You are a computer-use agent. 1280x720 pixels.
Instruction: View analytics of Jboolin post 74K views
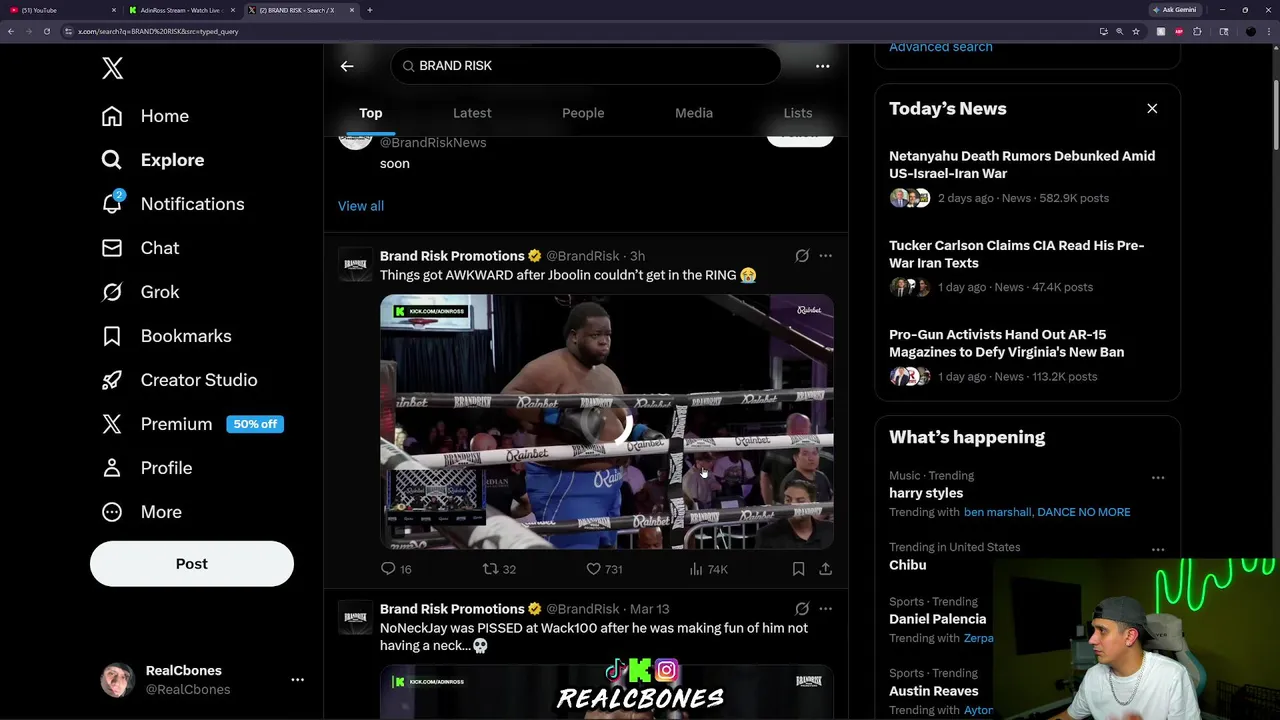709,569
